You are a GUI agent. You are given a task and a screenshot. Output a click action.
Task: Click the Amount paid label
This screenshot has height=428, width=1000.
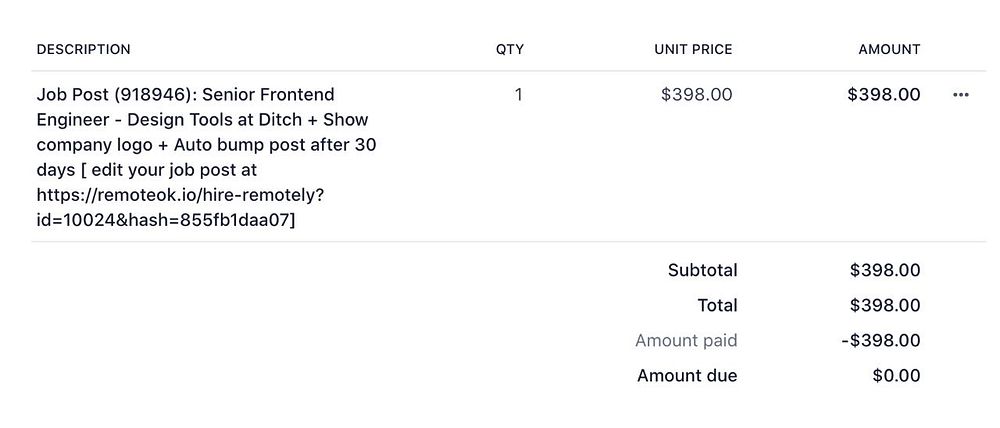pos(686,341)
